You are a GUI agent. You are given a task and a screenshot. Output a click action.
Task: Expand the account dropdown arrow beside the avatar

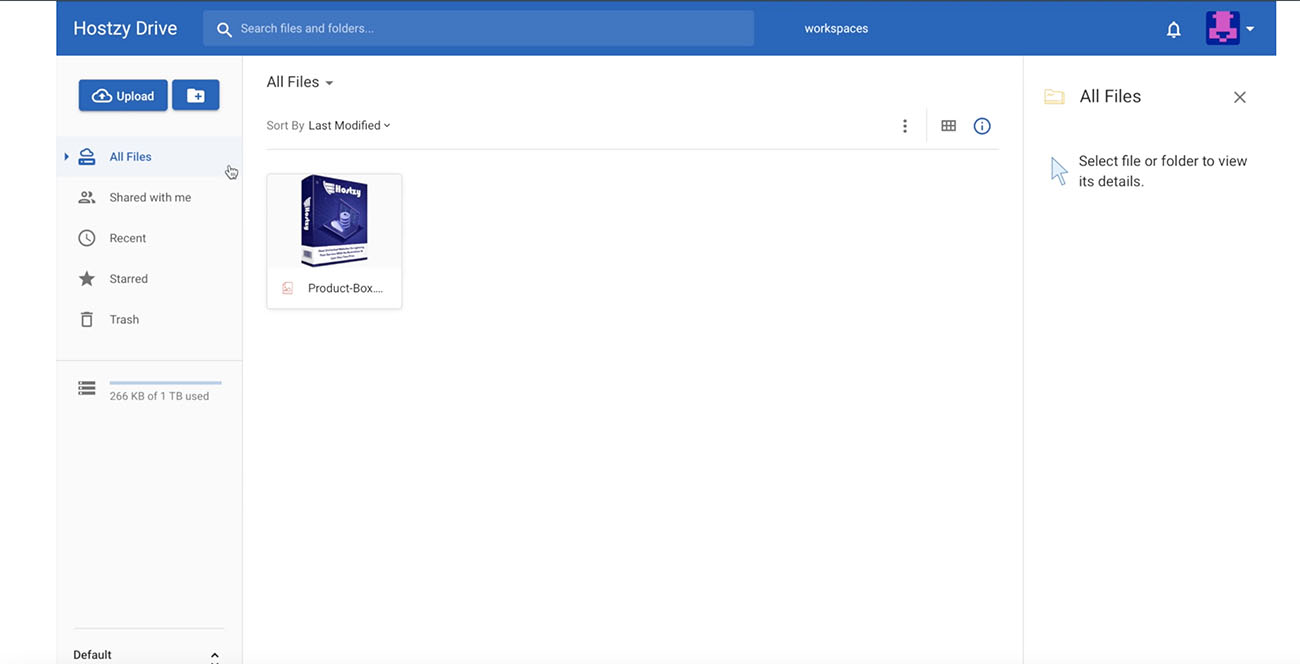coord(1250,29)
